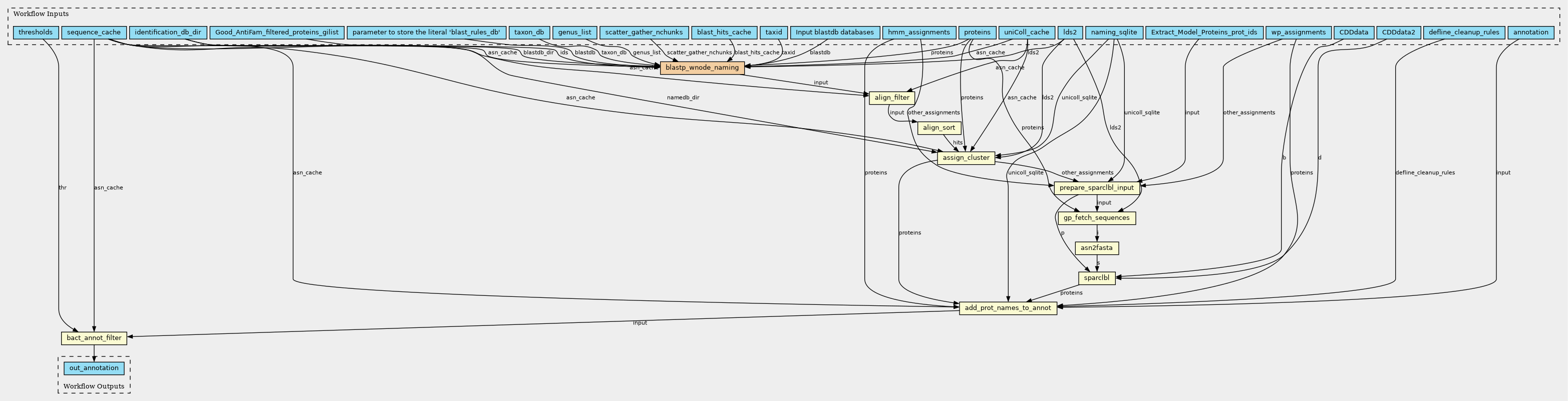The height and width of the screenshot is (401, 1568).
Task: Select the identification_db_dir input
Action: (x=168, y=32)
